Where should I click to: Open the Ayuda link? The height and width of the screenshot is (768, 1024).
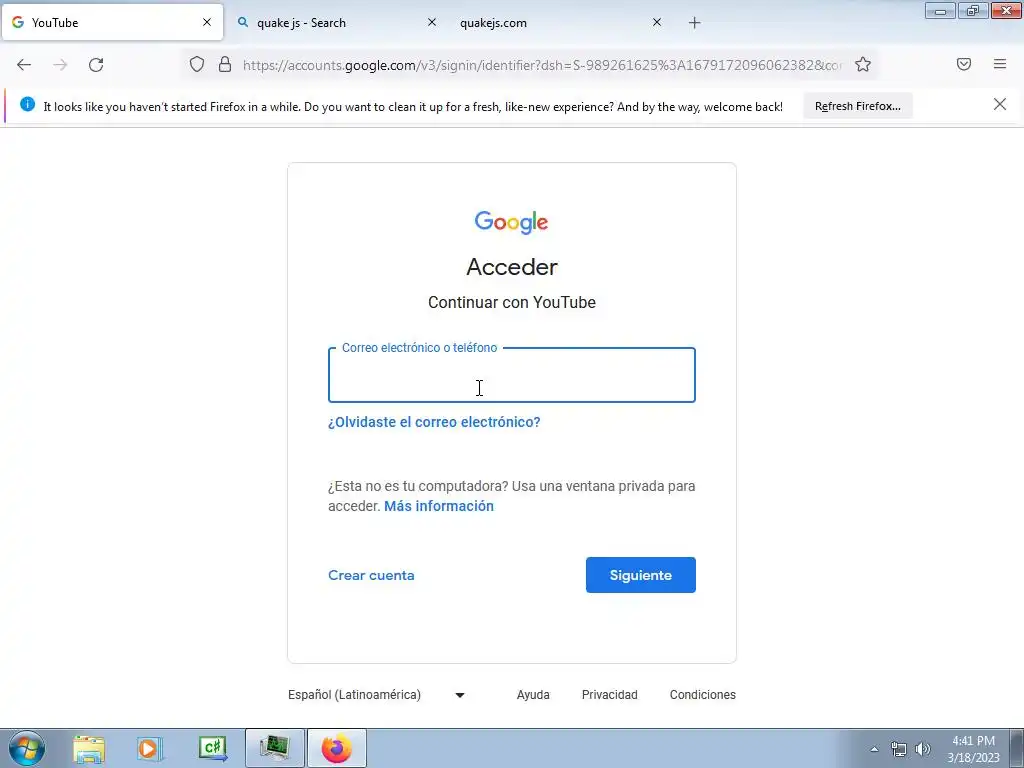(533, 695)
